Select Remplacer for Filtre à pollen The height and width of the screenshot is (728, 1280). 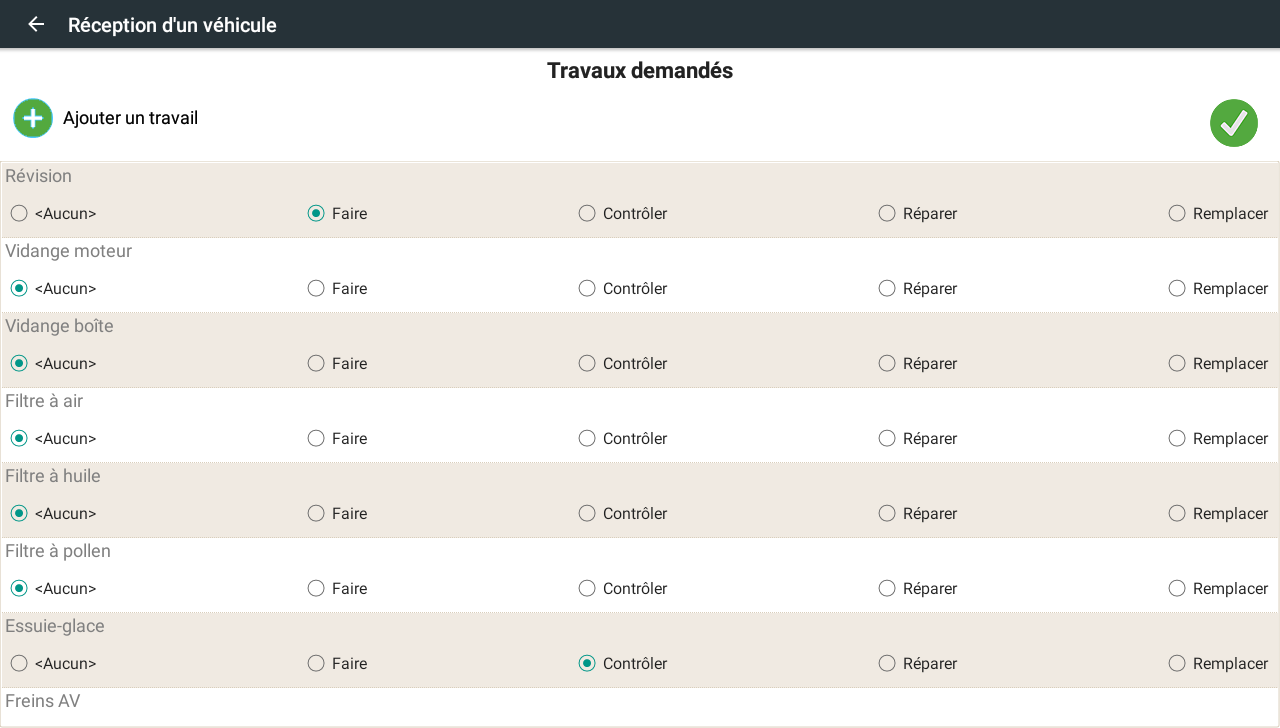tap(1177, 588)
